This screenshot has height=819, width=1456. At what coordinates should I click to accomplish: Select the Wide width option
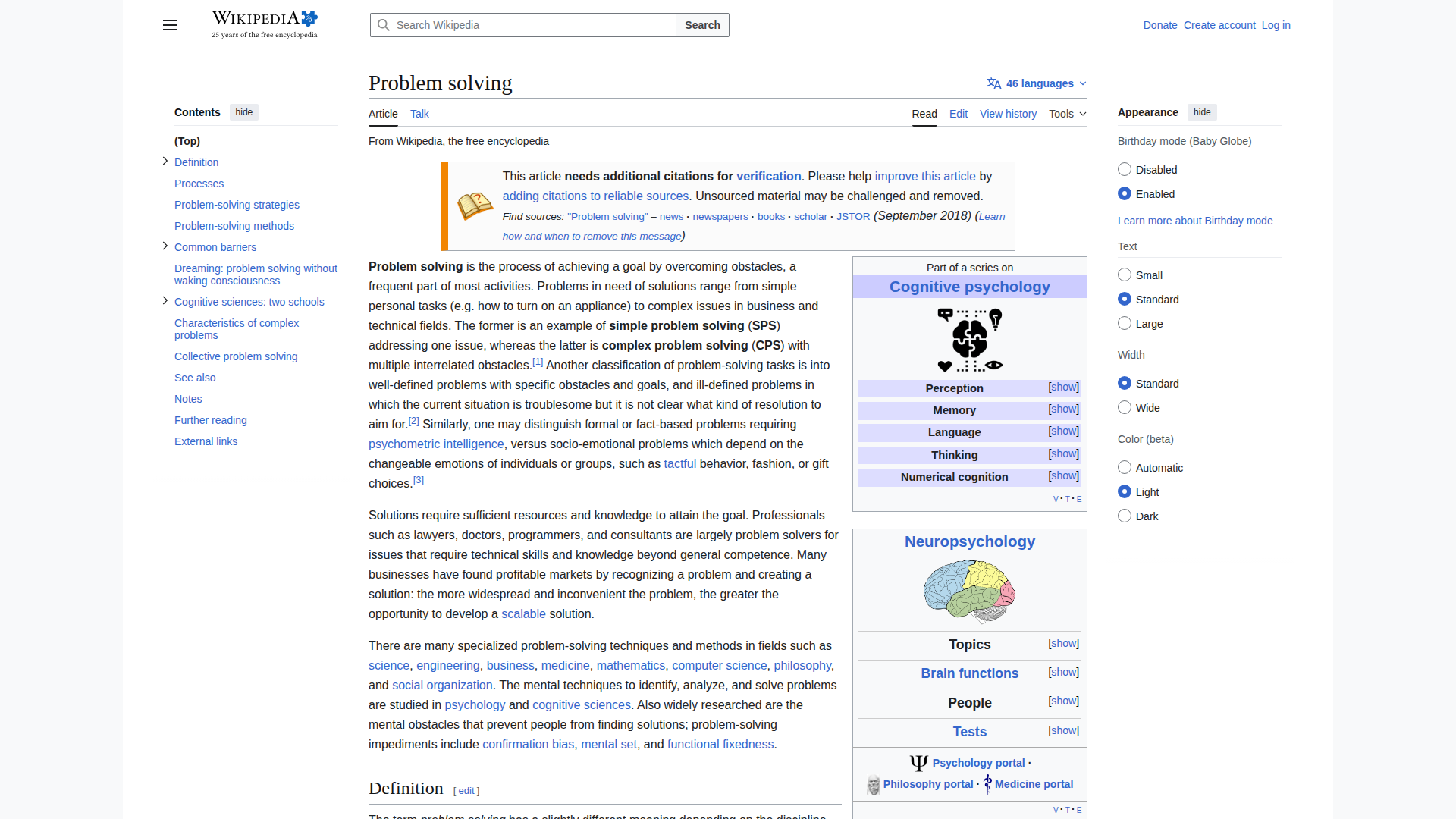(x=1125, y=408)
